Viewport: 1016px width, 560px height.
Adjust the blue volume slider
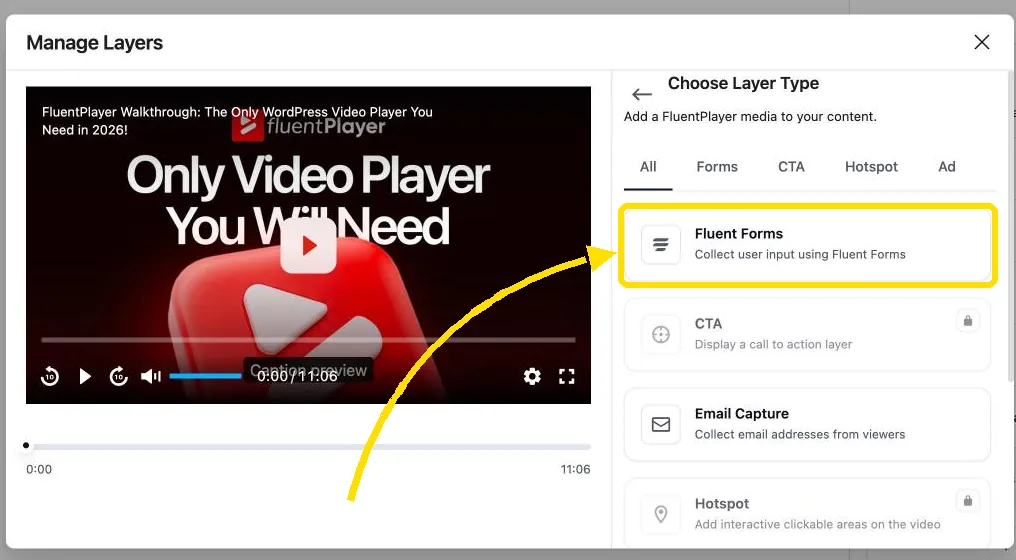click(205, 376)
